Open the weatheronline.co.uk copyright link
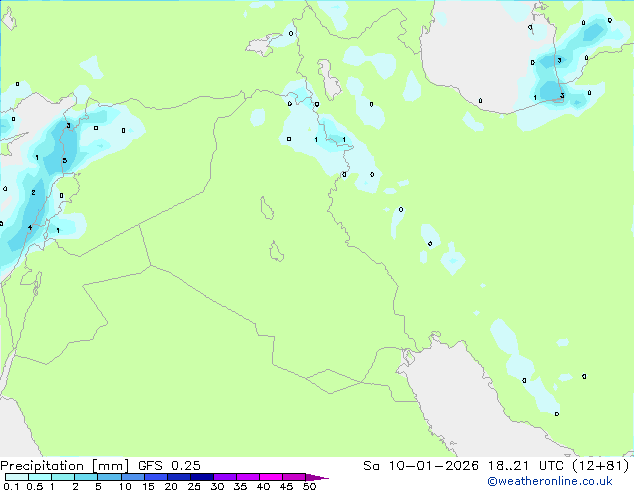This screenshot has height=490, width=634. coord(550,481)
